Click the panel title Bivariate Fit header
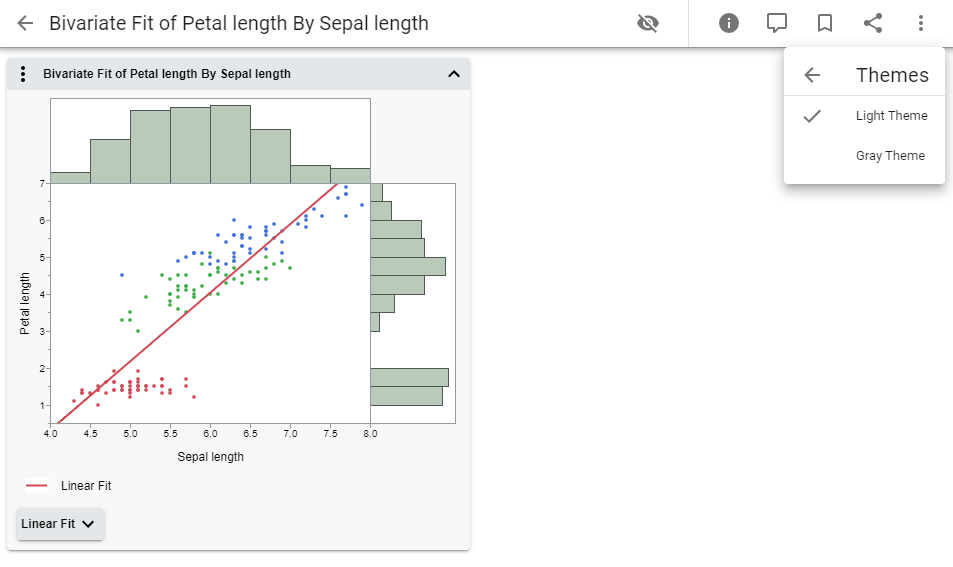 click(167, 74)
